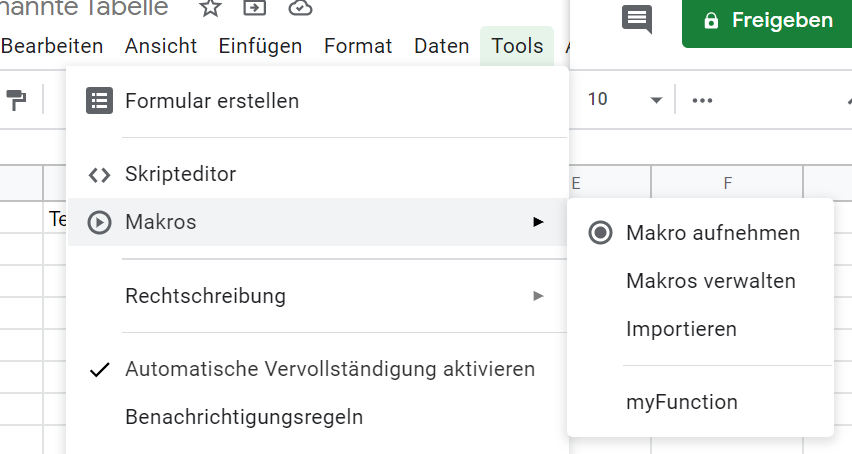The image size is (852, 454).
Task: Expand the Makros submenu arrow
Action: (538, 222)
